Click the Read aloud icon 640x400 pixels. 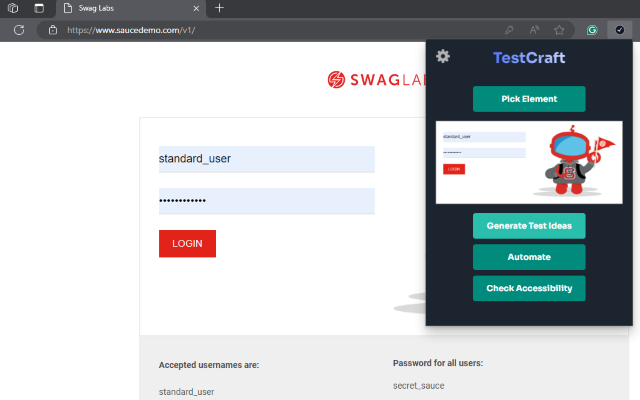click(x=534, y=30)
